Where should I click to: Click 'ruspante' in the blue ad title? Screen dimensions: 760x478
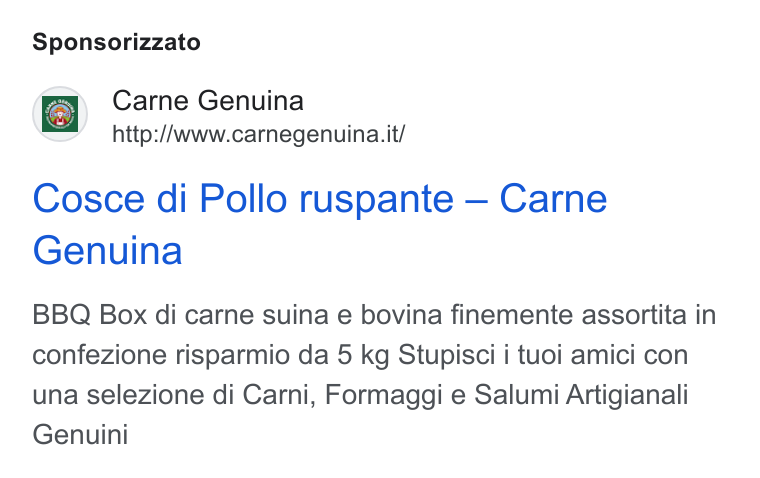[x=376, y=201]
